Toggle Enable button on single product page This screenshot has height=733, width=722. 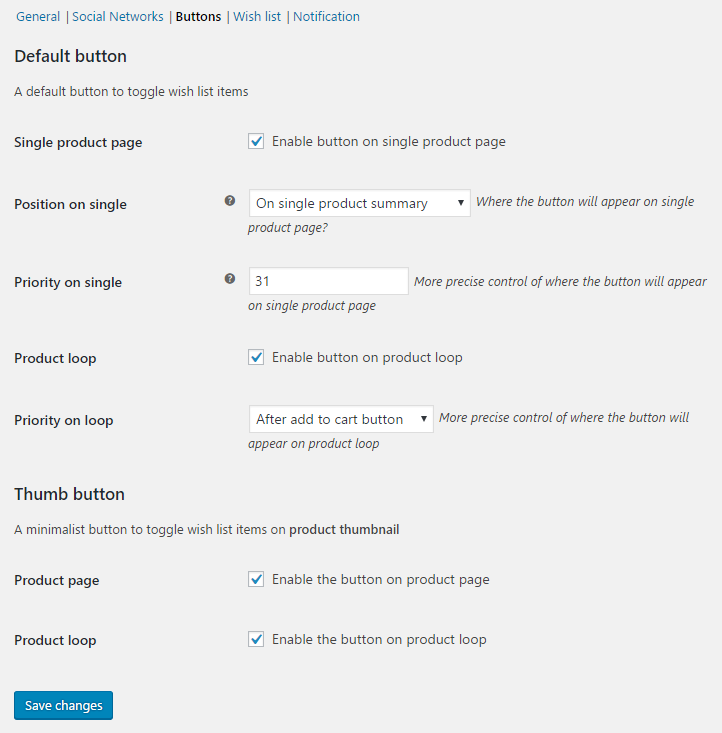256,142
